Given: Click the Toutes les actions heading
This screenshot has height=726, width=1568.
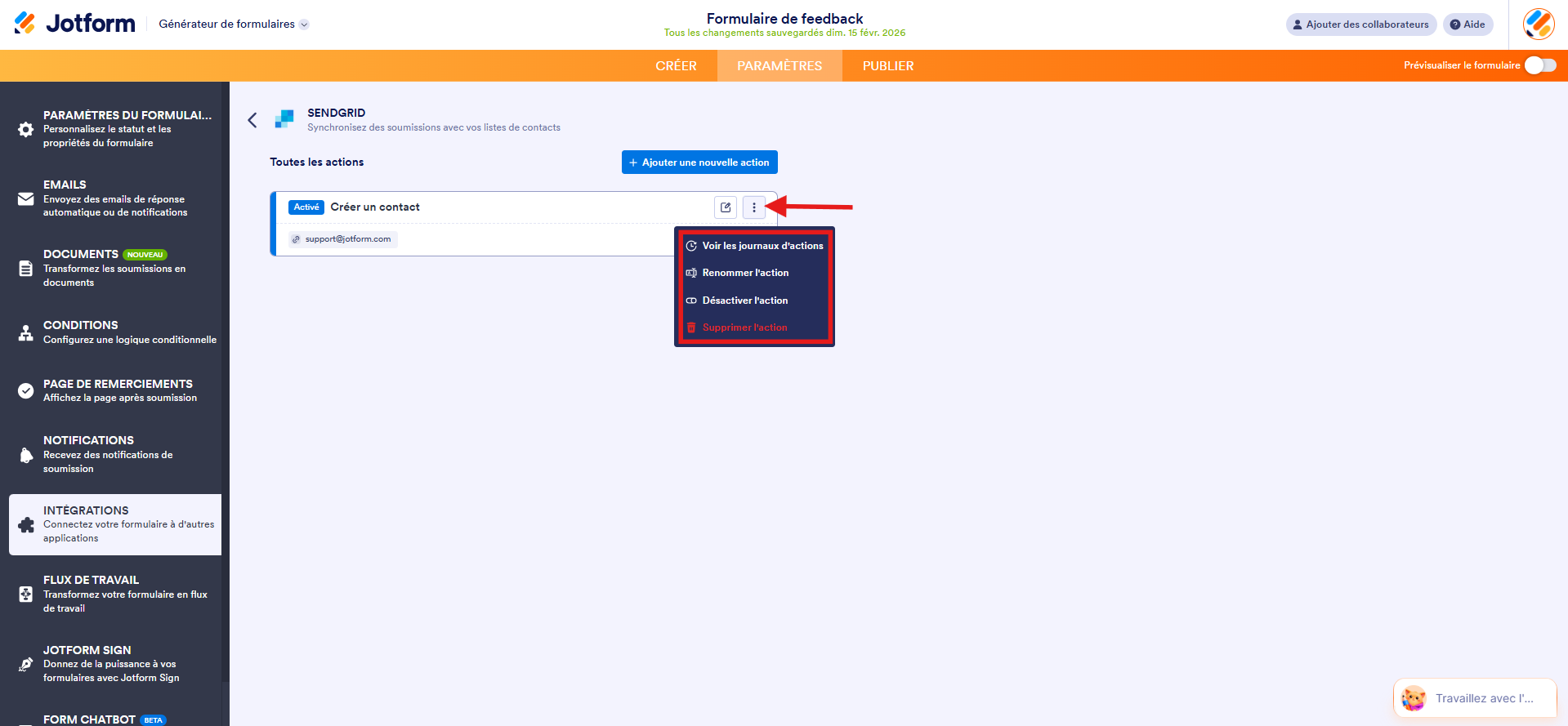Looking at the screenshot, I should pos(317,163).
